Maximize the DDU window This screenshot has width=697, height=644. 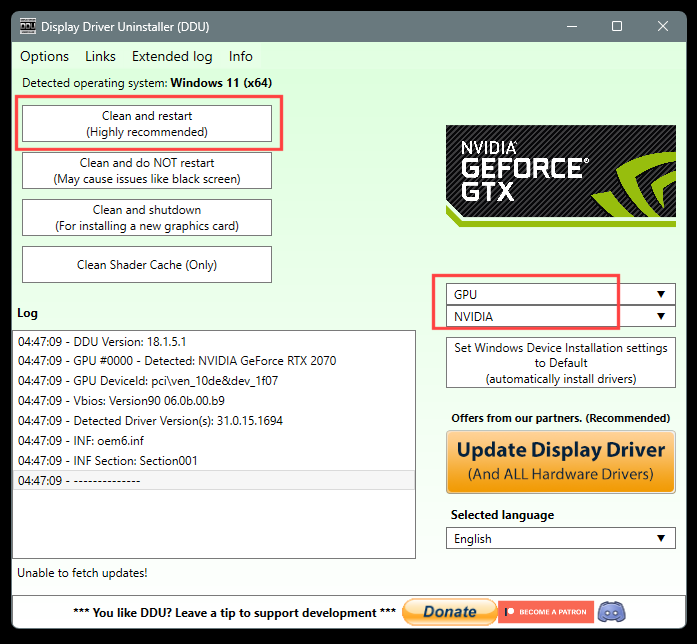tap(617, 26)
